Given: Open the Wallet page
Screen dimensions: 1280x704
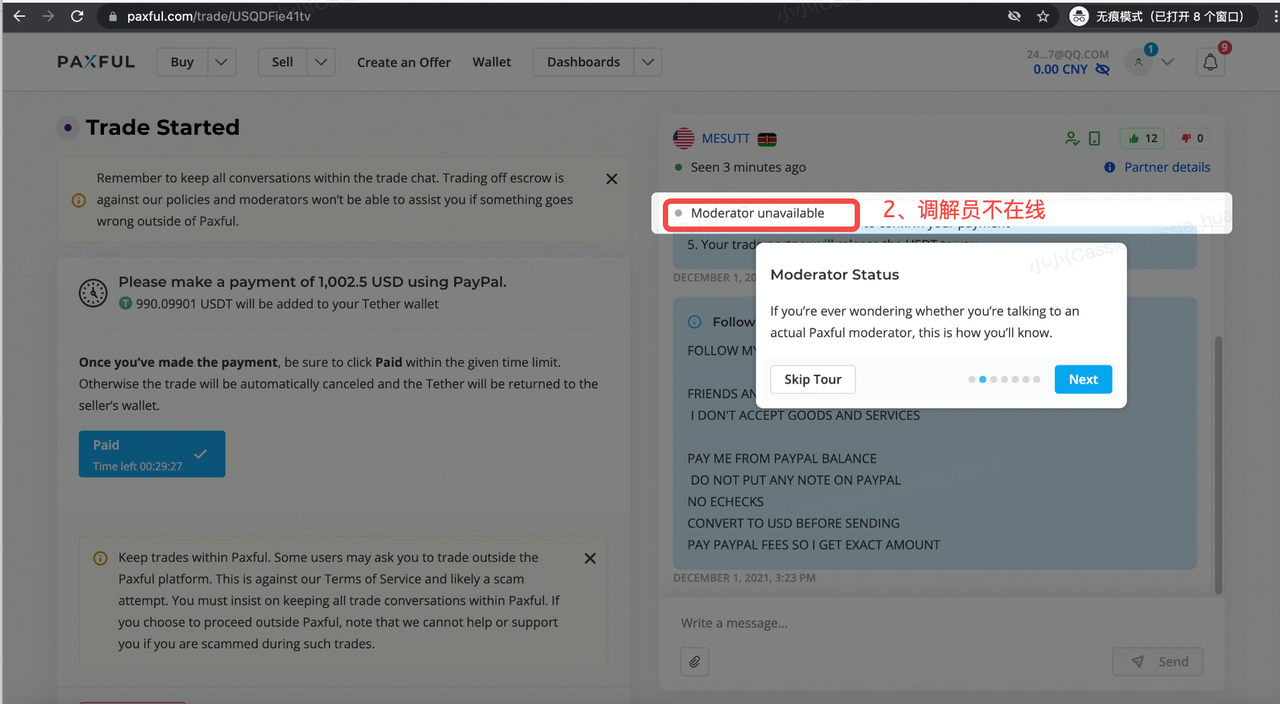Looking at the screenshot, I should click(492, 62).
